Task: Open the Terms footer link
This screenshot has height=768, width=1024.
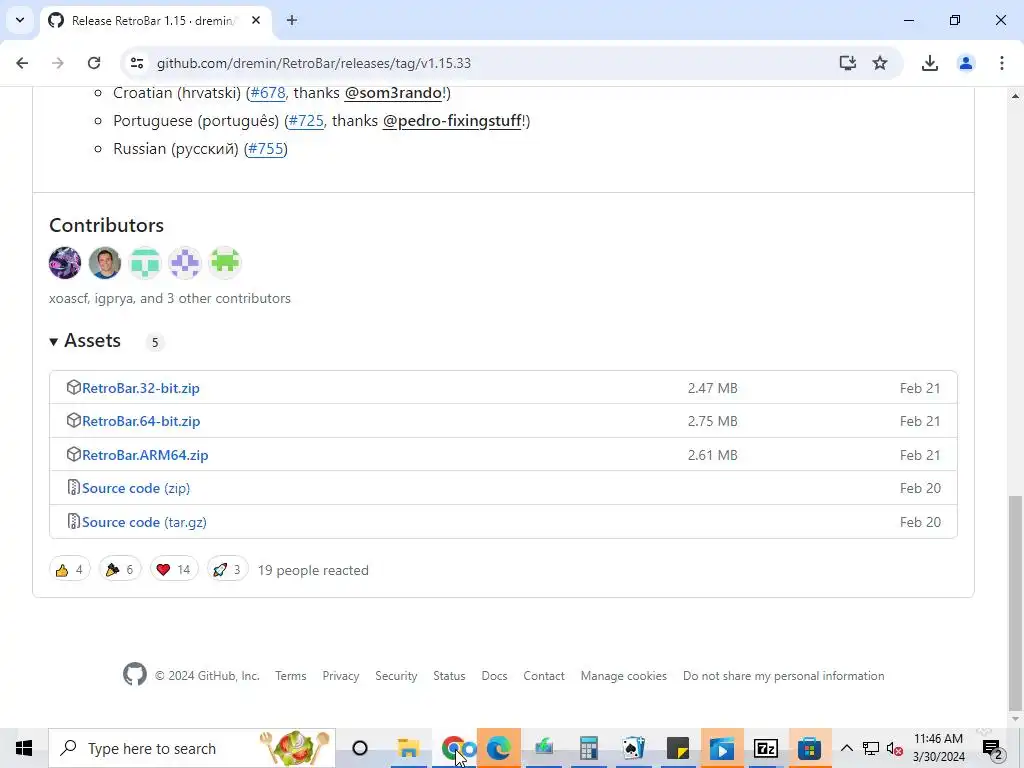Action: coord(291,676)
